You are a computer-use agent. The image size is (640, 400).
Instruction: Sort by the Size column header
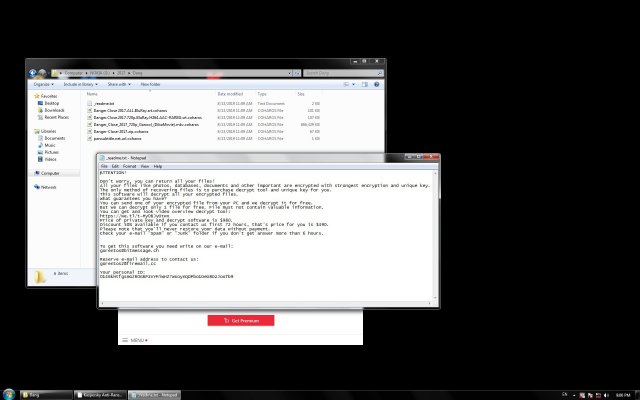(x=301, y=94)
